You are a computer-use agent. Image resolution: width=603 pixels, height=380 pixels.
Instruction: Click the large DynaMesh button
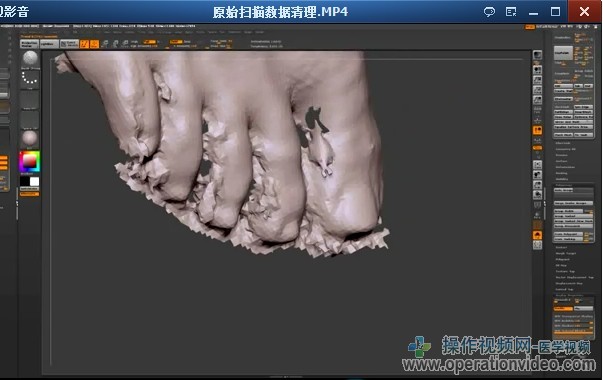pyautogui.click(x=563, y=53)
